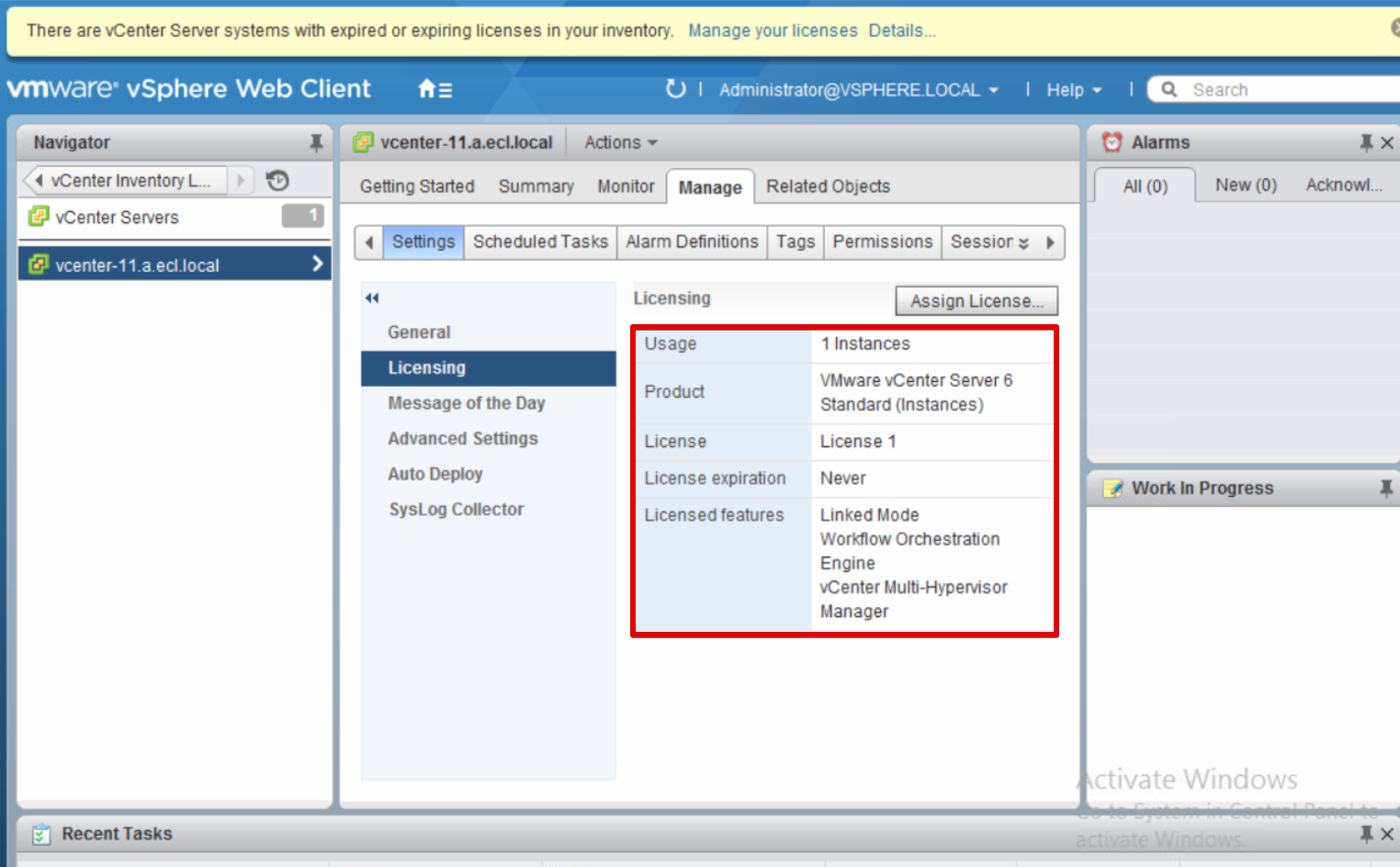The height and width of the screenshot is (867, 1400).
Task: Switch to the Summary tab
Action: coord(536,186)
